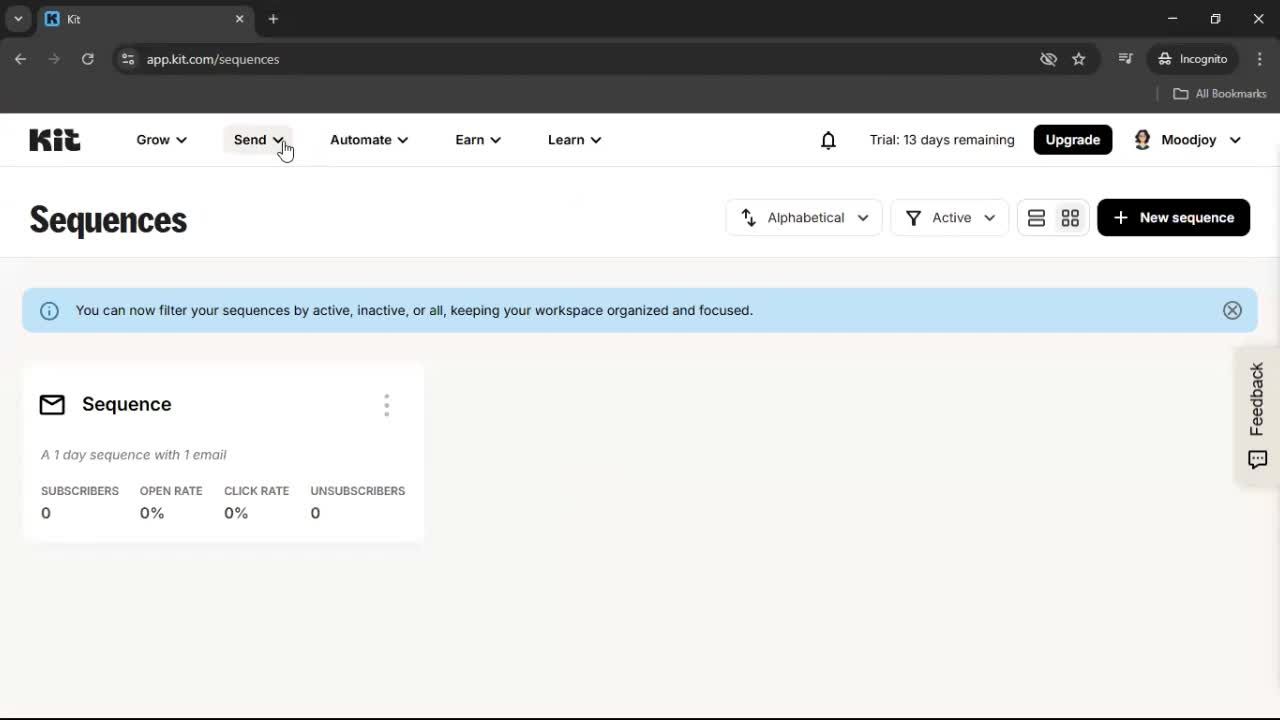The height and width of the screenshot is (720, 1280).
Task: Create a new sequence
Action: [x=1173, y=217]
